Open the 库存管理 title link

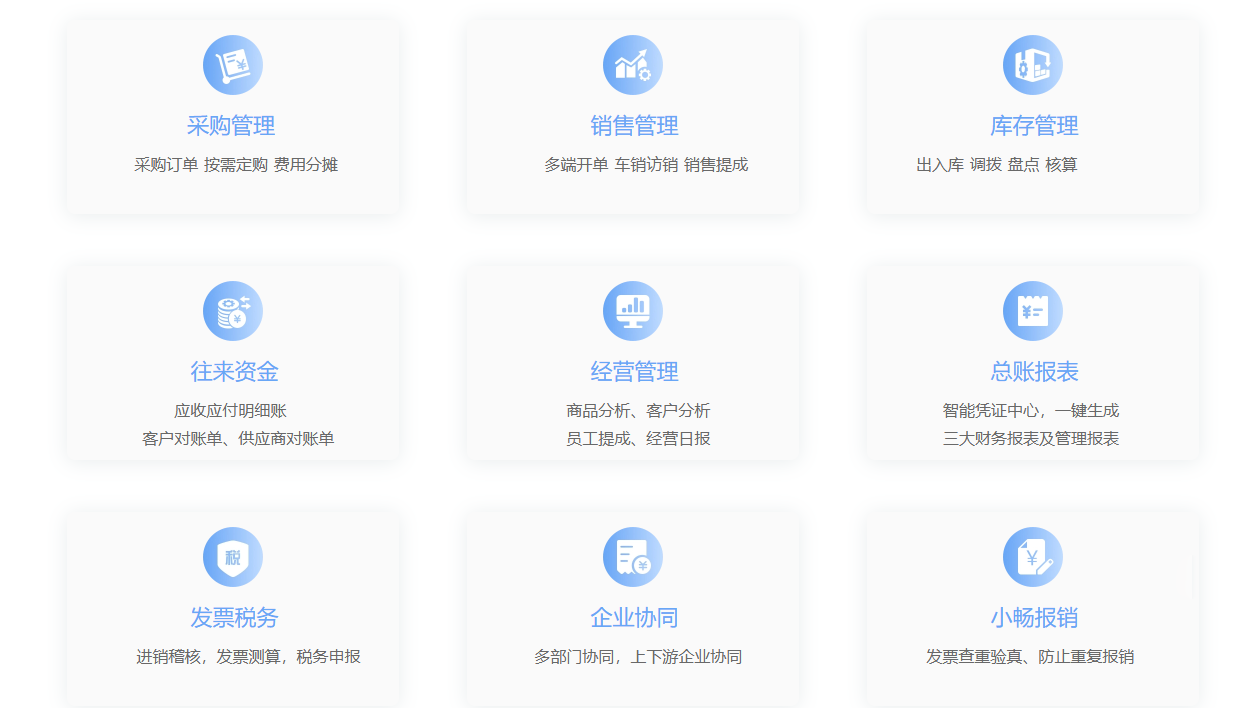(x=1035, y=126)
